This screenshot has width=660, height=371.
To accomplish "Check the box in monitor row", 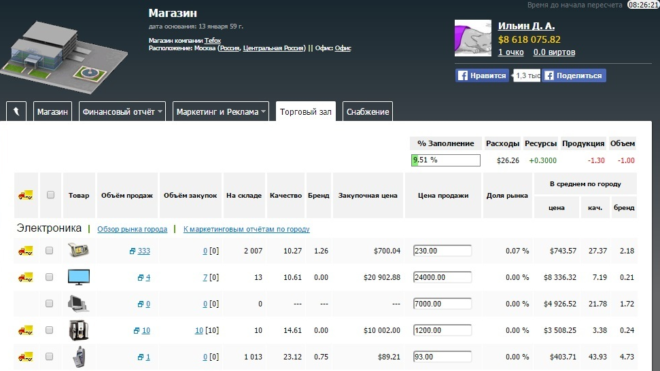I will pos(49,277).
